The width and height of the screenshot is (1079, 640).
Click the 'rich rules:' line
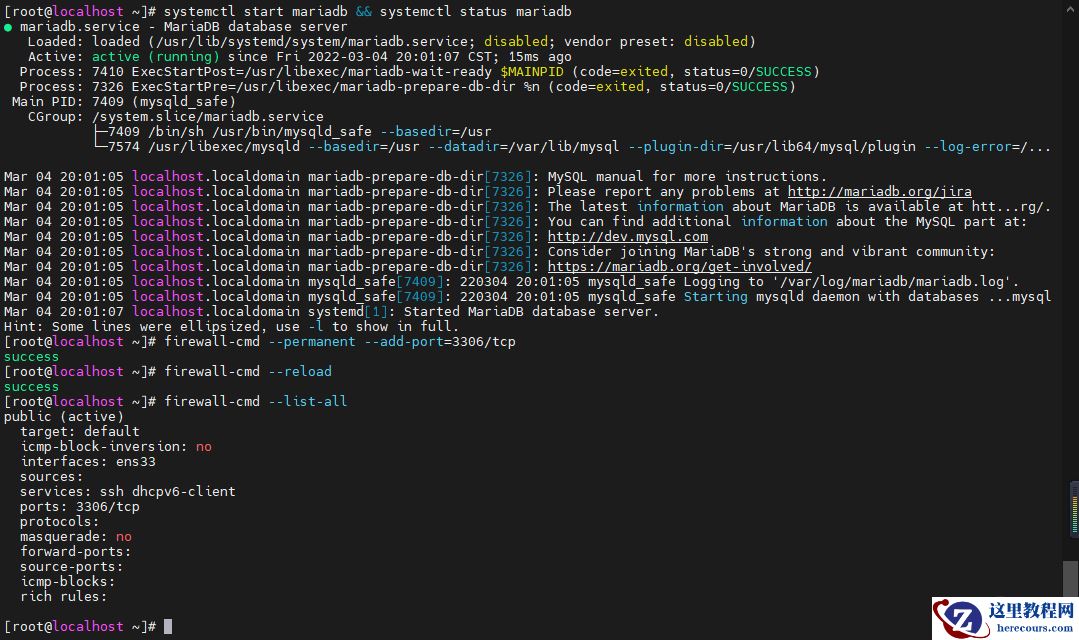tap(64, 597)
